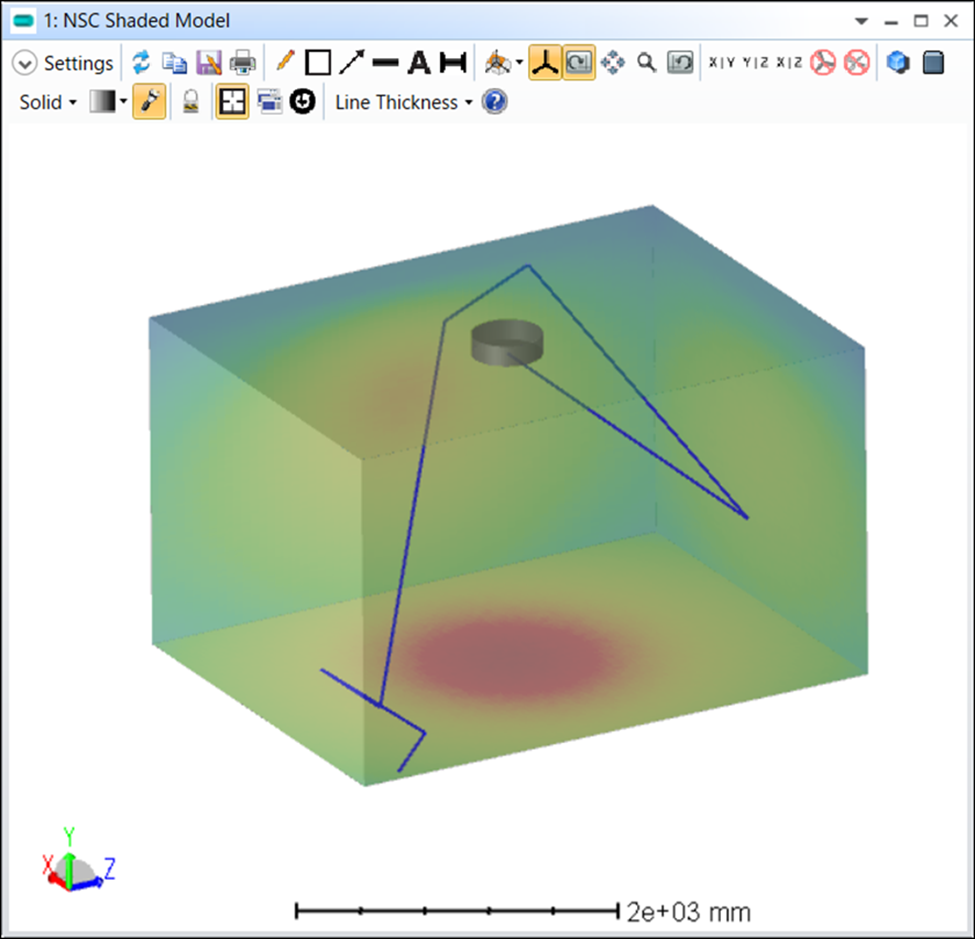Select the rectangle drawing tool
The height and width of the screenshot is (939, 975).
[x=318, y=63]
